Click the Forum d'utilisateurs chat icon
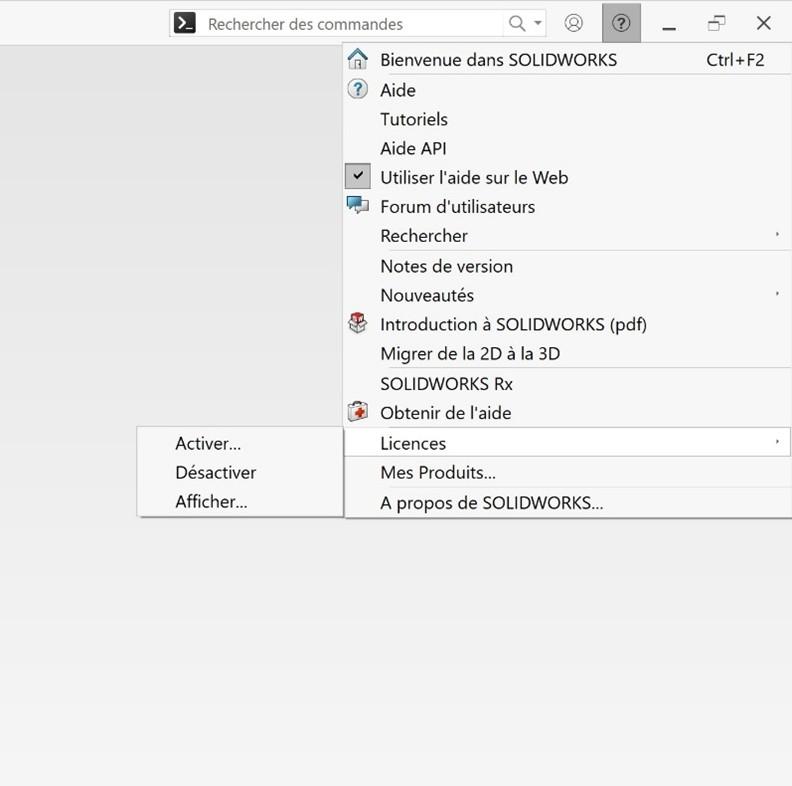Image resolution: width=792 pixels, height=786 pixels. [x=357, y=206]
